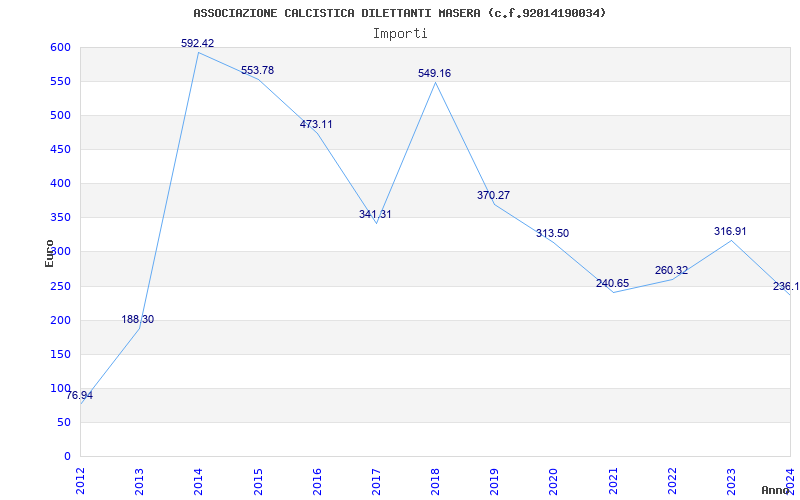Image resolution: width=800 pixels, height=500 pixels.
Task: Click the 250 y-axis tick label
Action: (x=61, y=287)
